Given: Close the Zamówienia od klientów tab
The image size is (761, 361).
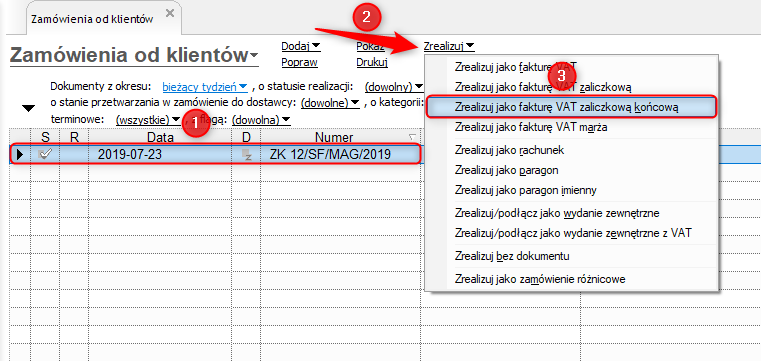Looking at the screenshot, I should 170,14.
